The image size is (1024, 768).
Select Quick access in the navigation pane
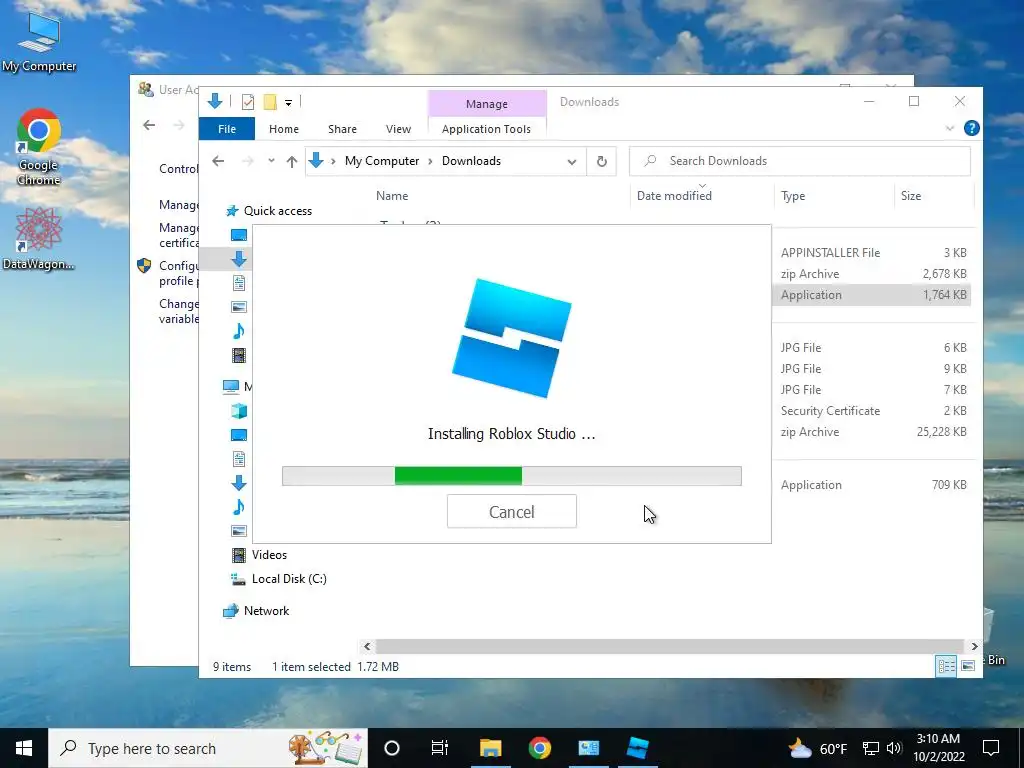pos(278,211)
